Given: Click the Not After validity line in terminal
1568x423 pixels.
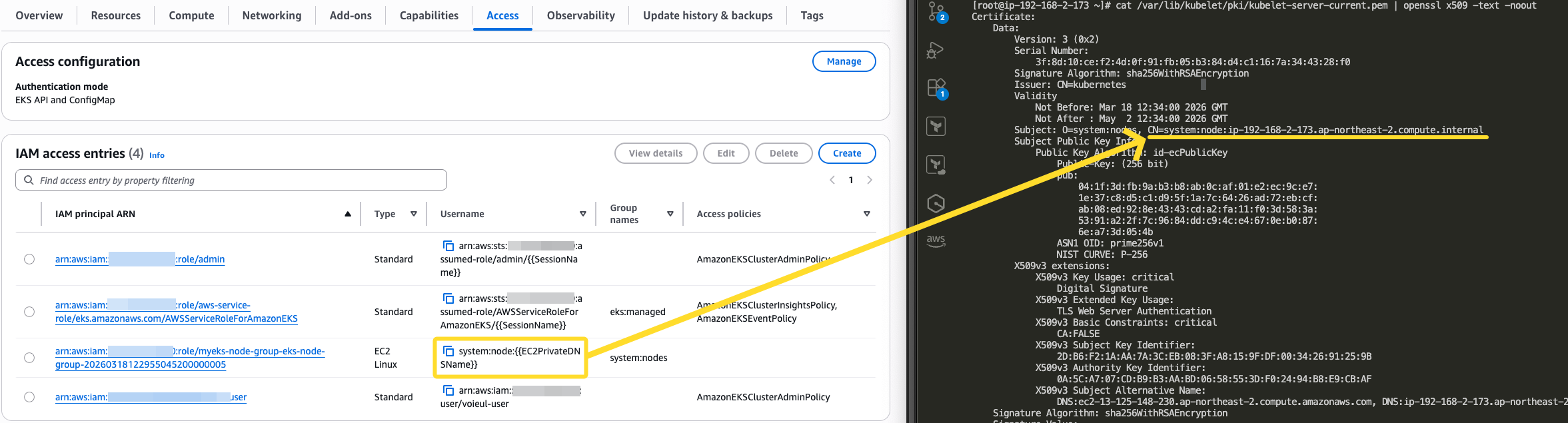Looking at the screenshot, I should (x=1132, y=119).
